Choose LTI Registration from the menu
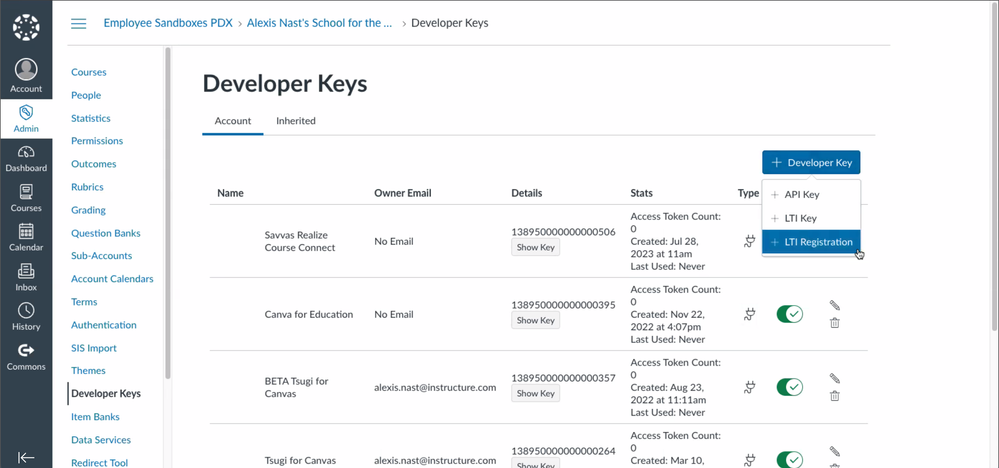 pos(811,242)
